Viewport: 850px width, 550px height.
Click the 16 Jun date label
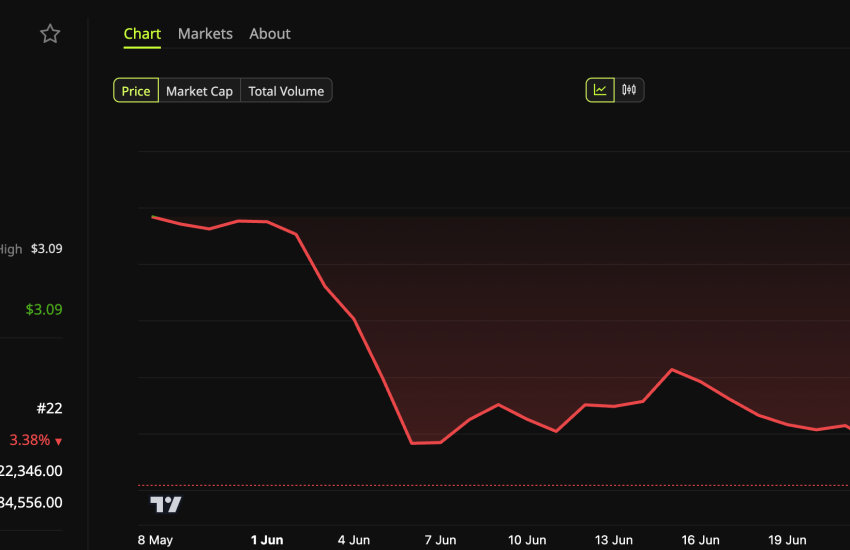(700, 540)
